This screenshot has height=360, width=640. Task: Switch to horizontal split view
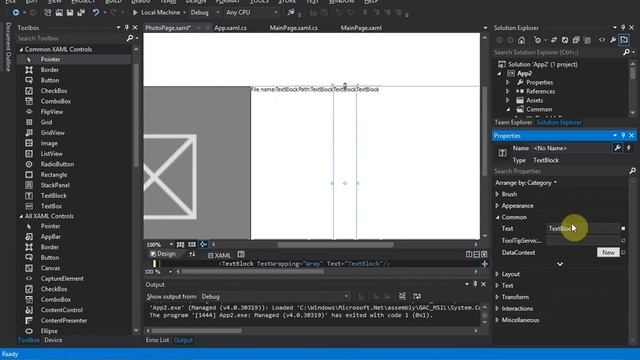coord(476,254)
